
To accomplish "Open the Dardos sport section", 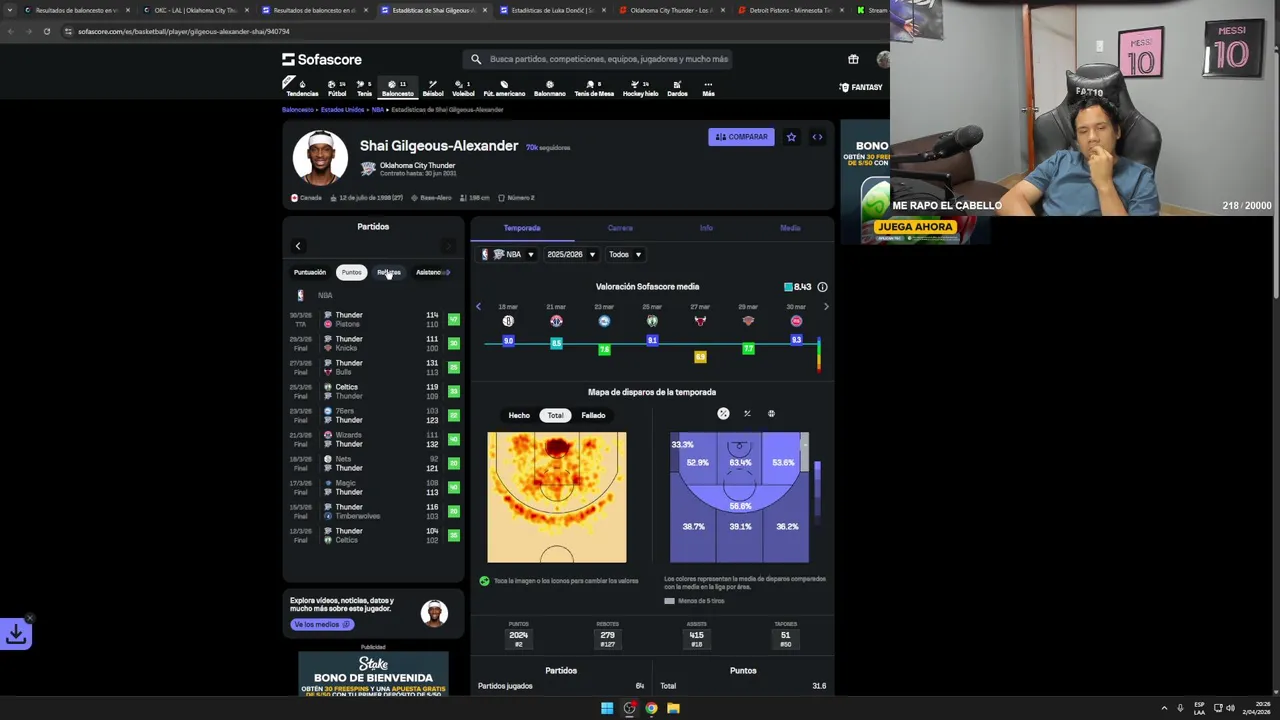I will (x=677, y=89).
